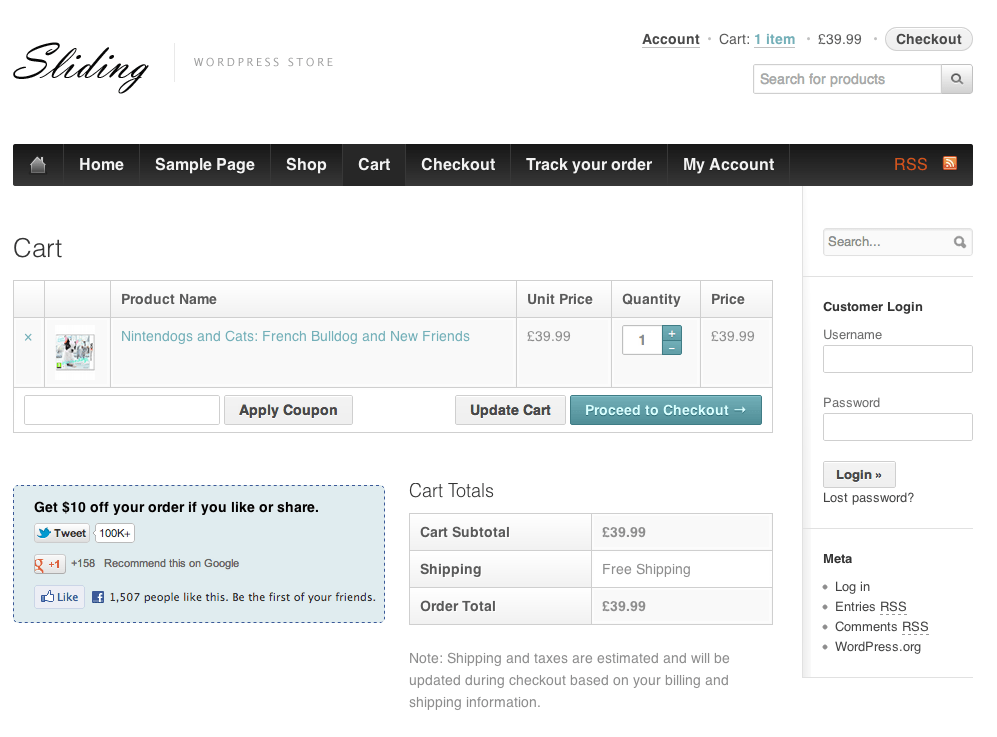
Task: Click the 100K+ tweet count bubble
Action: 114,533
